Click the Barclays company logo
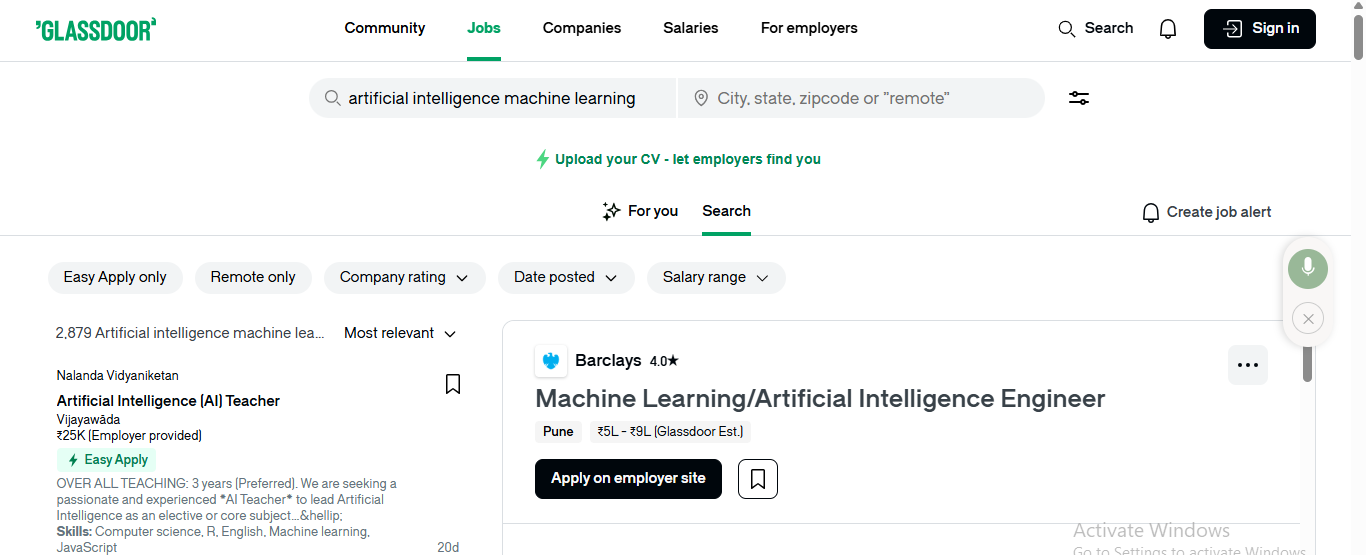Screen dimensions: 1366x555 coord(550,361)
